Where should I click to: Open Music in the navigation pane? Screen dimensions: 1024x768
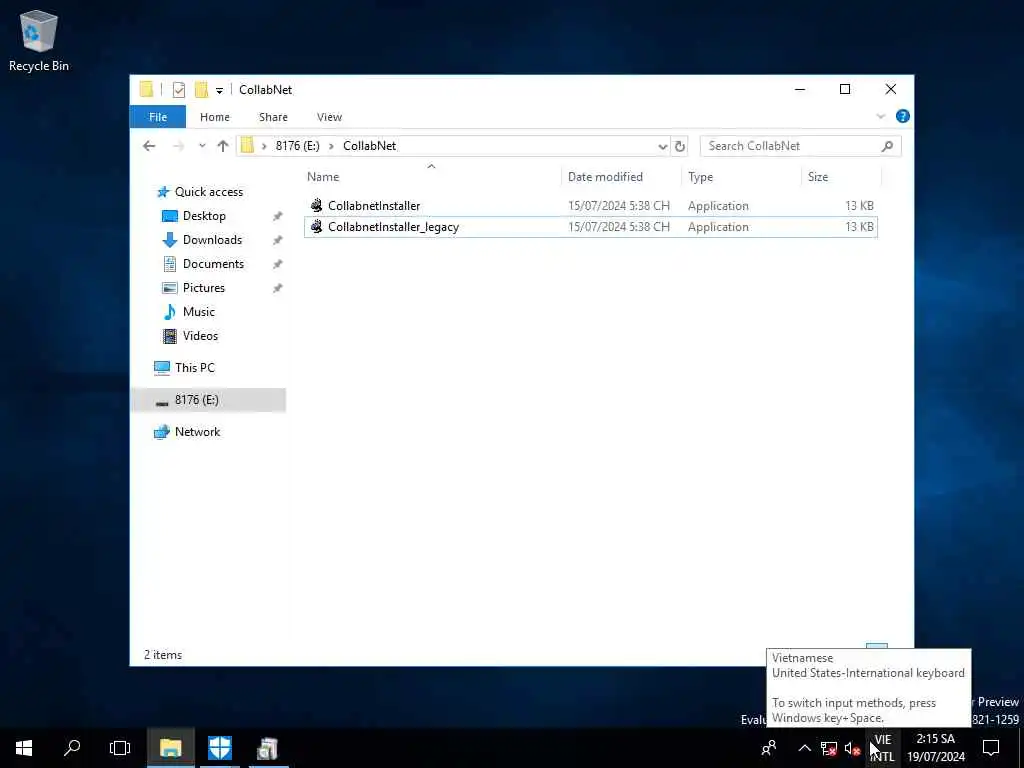(x=199, y=312)
